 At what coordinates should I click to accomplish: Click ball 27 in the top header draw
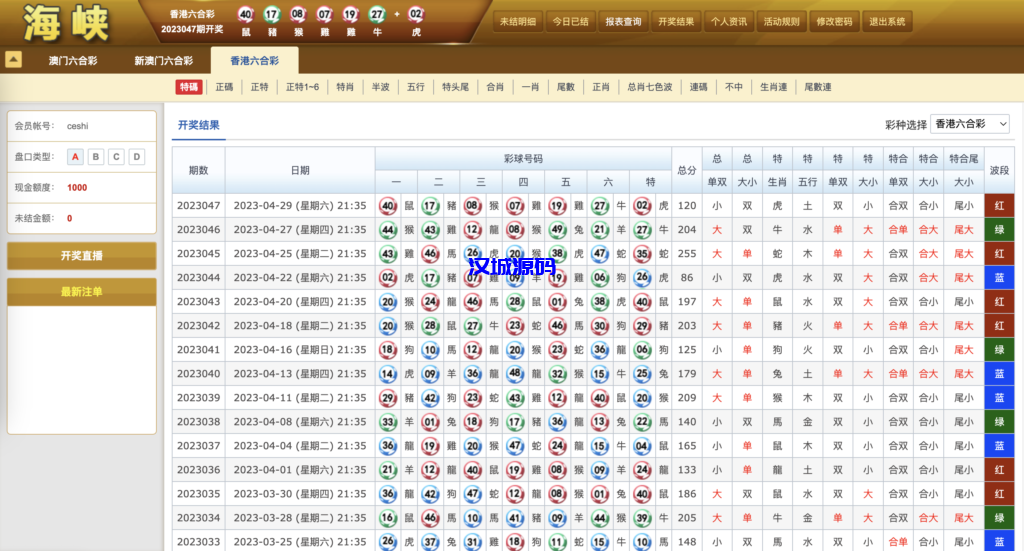377,14
